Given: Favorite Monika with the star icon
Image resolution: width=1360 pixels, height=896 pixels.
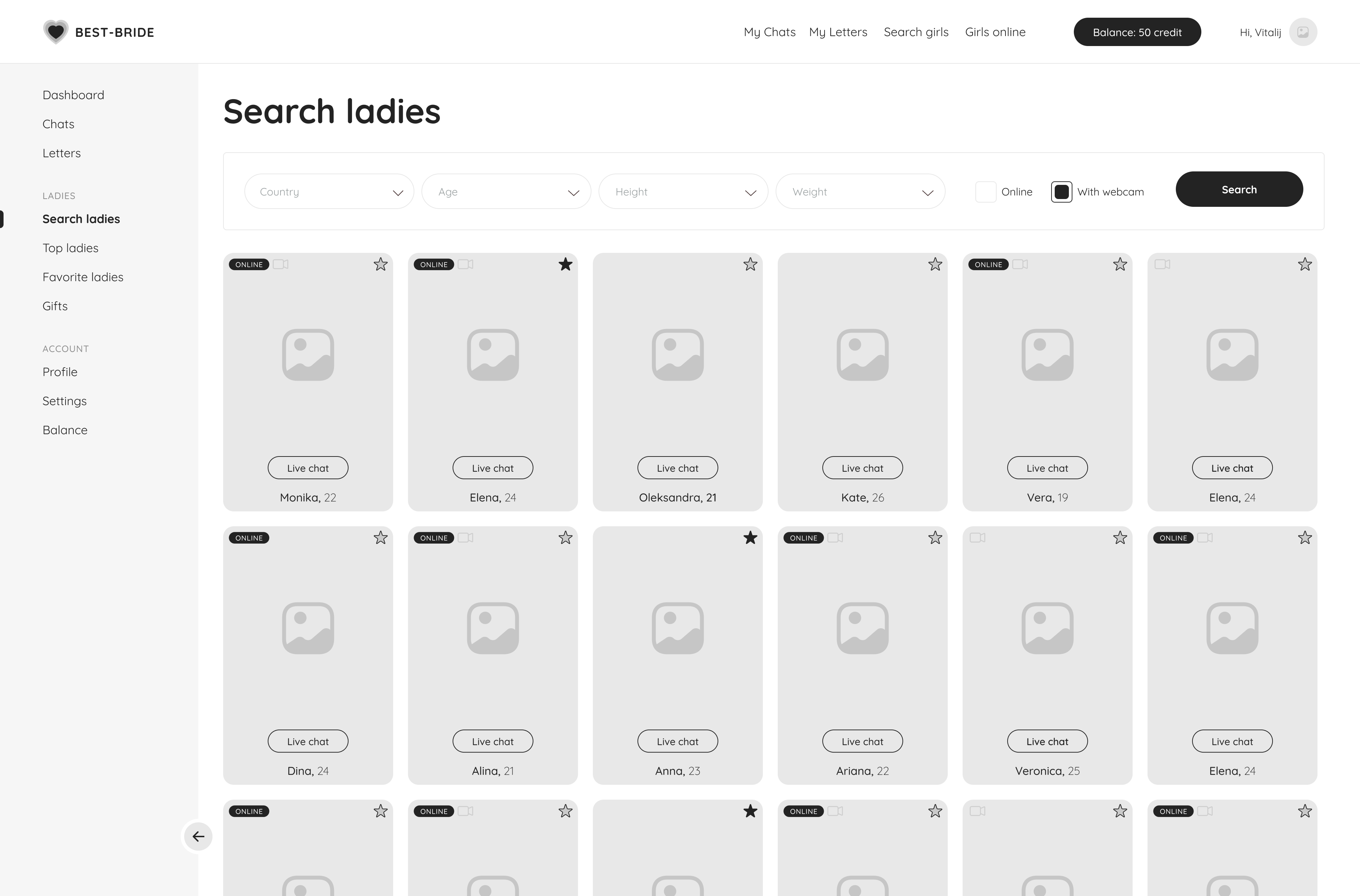Looking at the screenshot, I should tap(381, 264).
